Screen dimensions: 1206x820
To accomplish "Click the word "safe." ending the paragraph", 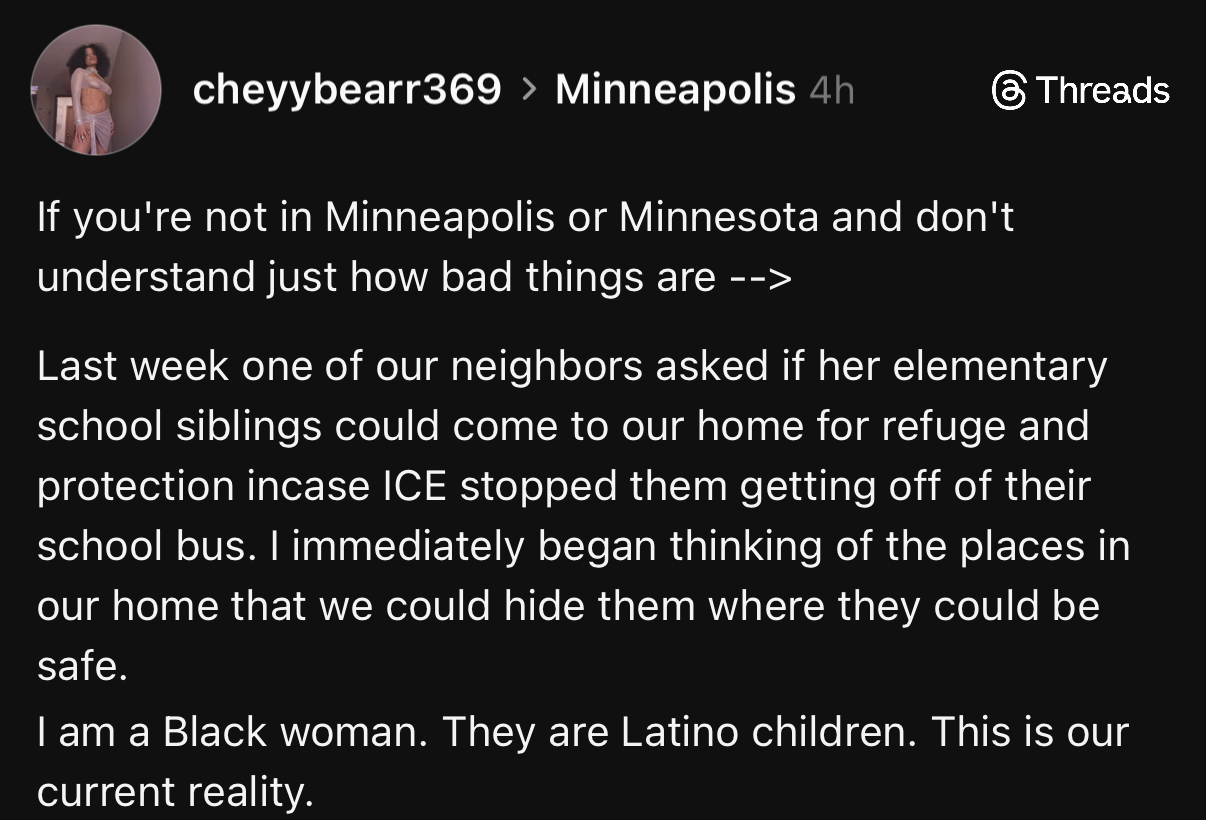I will (x=82, y=666).
